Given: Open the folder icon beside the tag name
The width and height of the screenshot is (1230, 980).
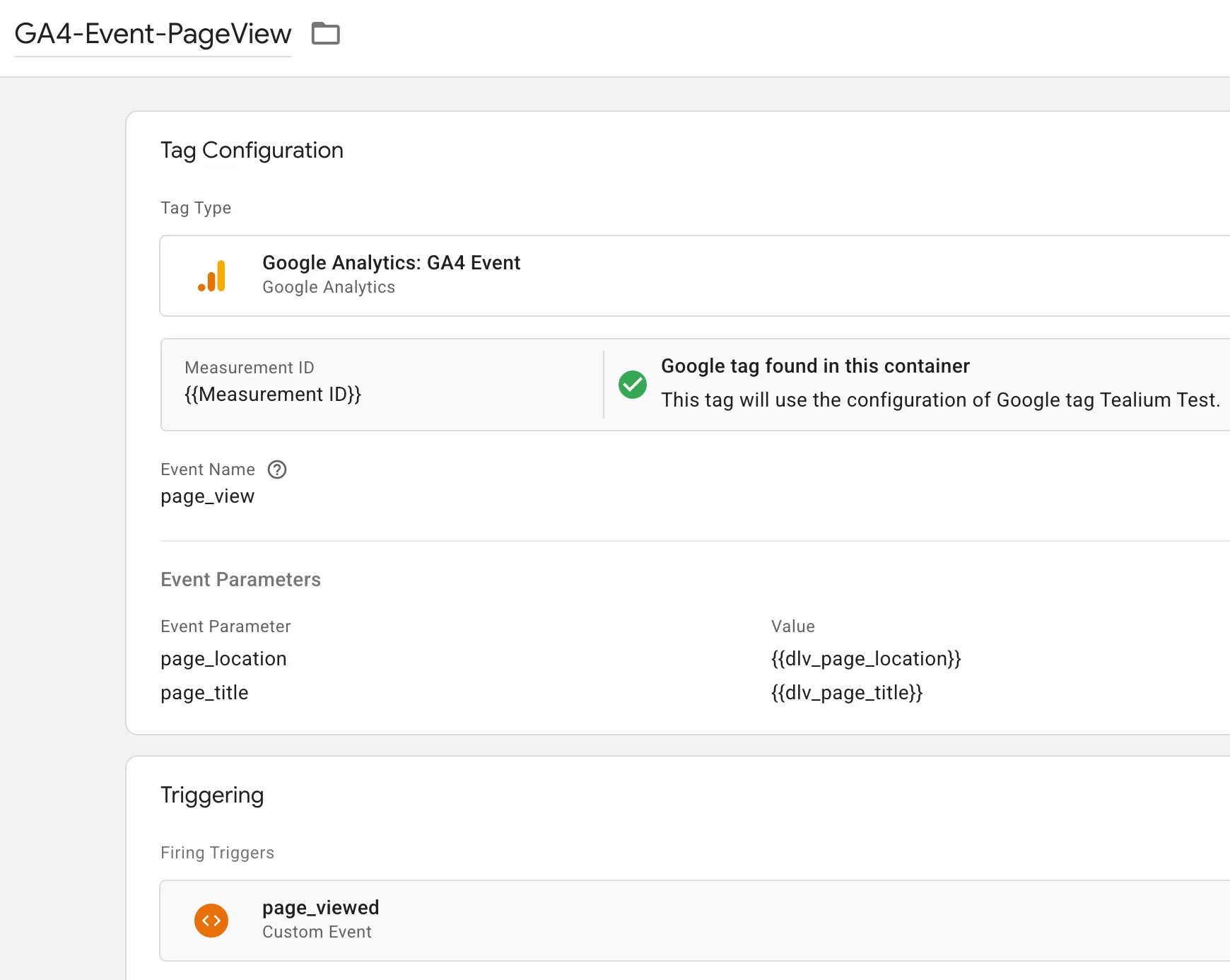Looking at the screenshot, I should click(326, 33).
